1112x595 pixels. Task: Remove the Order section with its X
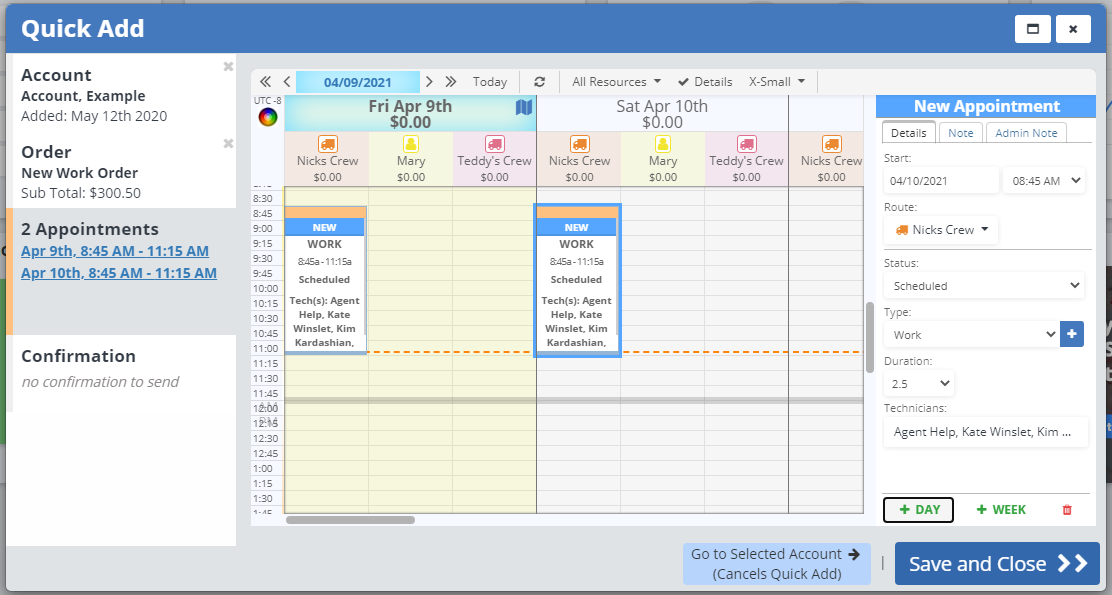(x=228, y=144)
